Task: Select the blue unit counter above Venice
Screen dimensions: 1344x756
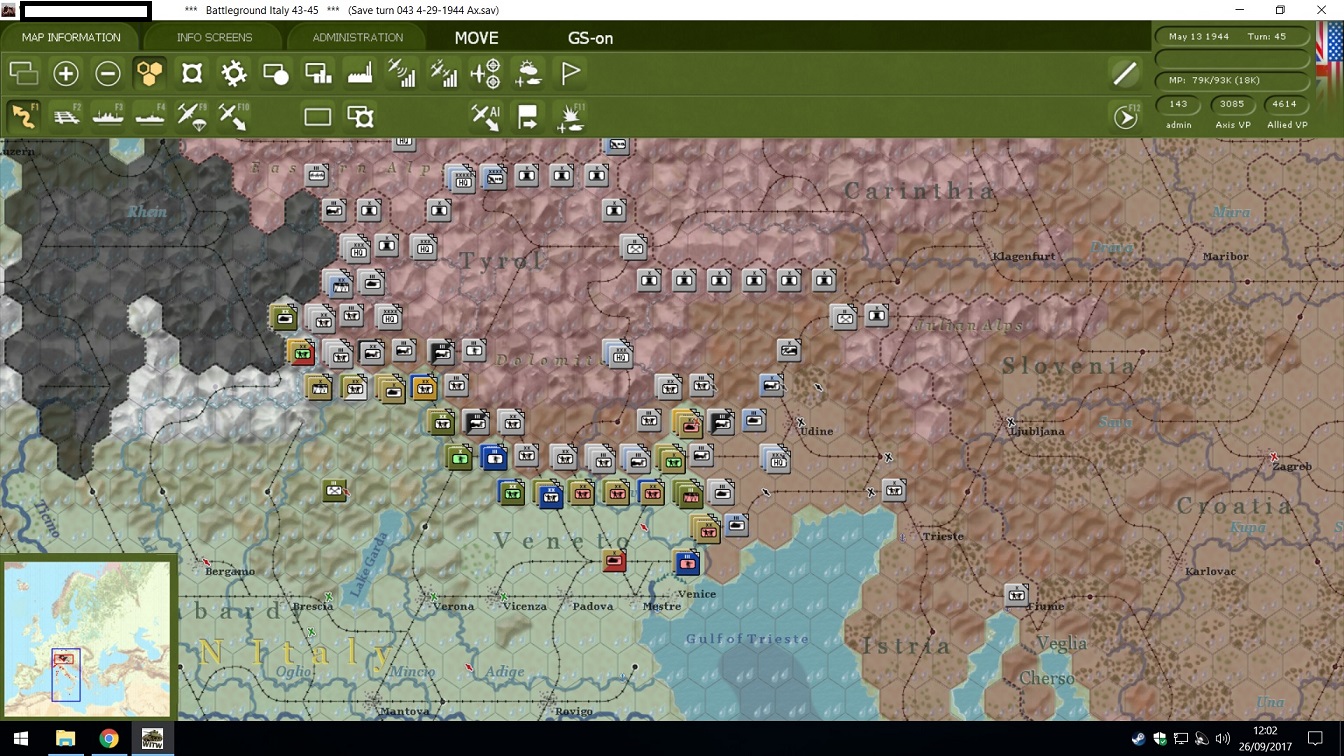Action: 687,564
